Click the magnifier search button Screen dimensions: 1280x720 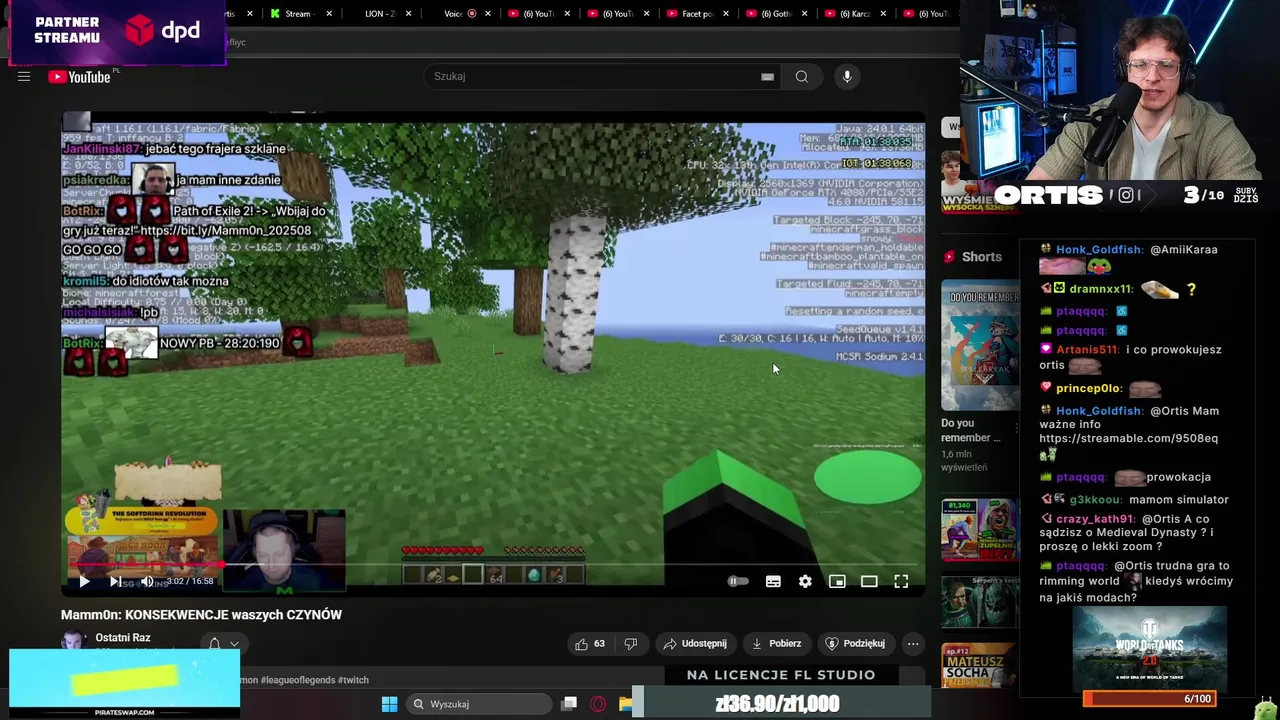click(x=801, y=77)
